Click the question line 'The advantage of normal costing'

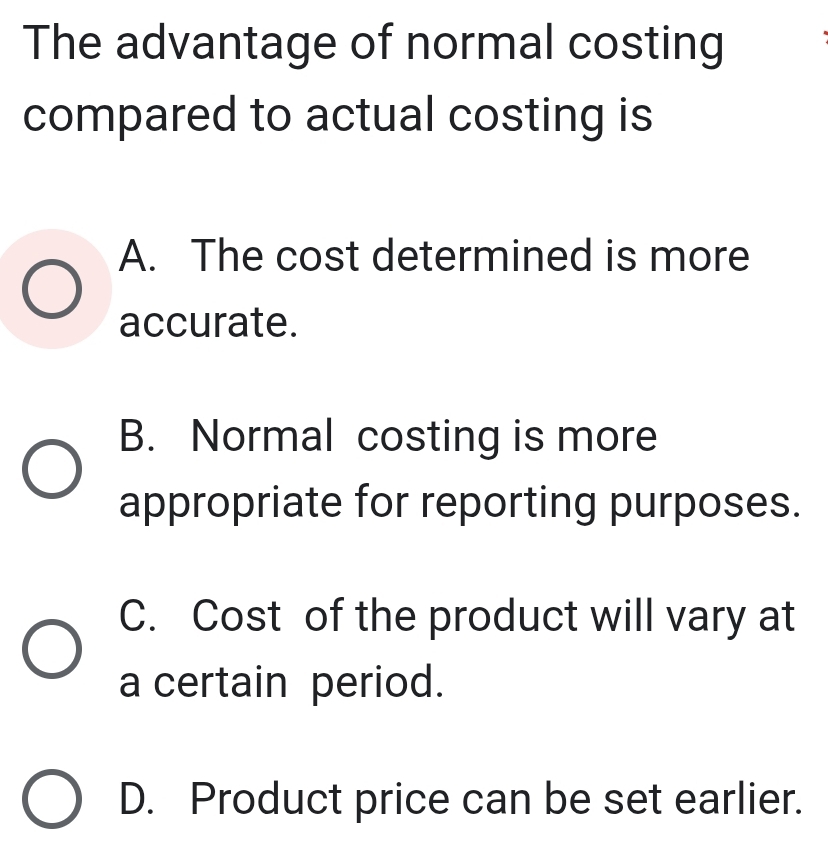pyautogui.click(x=372, y=45)
